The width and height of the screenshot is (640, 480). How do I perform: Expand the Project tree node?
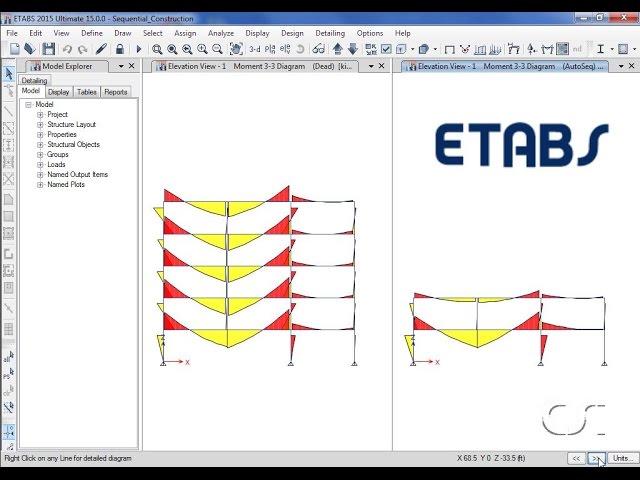(x=40, y=115)
